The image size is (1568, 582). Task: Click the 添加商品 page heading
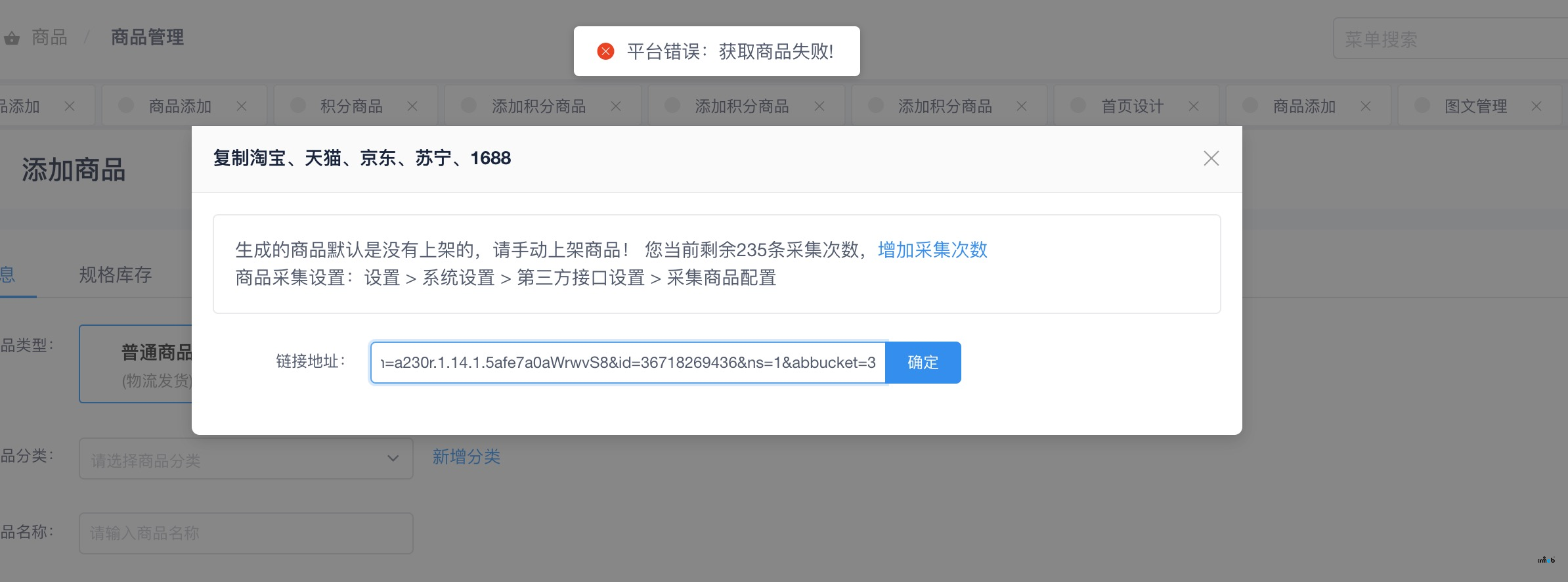[x=74, y=169]
